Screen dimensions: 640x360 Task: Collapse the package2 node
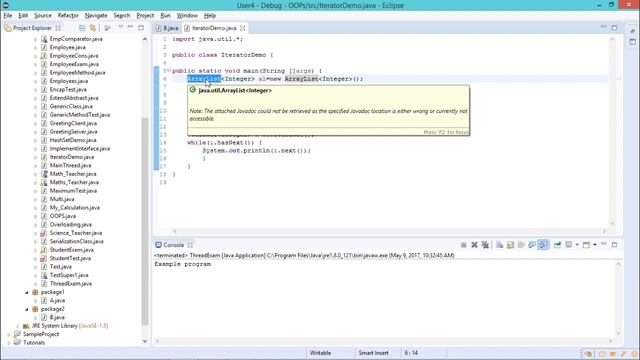pyautogui.click(x=27, y=309)
